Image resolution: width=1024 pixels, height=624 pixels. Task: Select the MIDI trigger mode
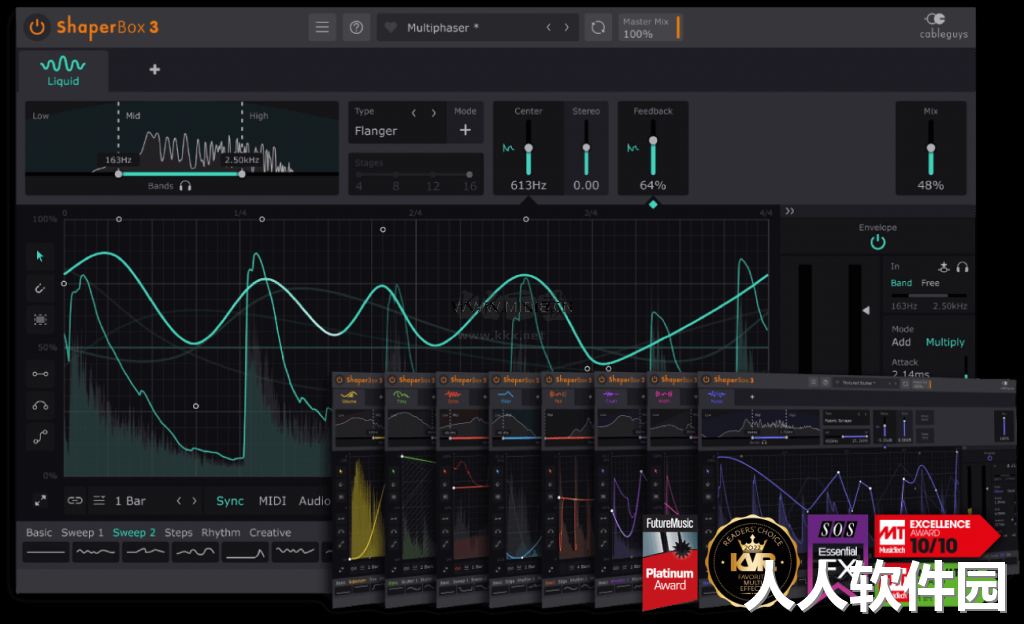[272, 501]
